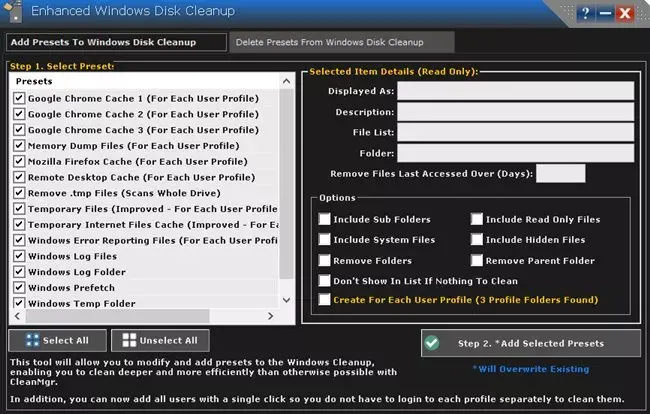Enable Include System Files option

pos(324,239)
